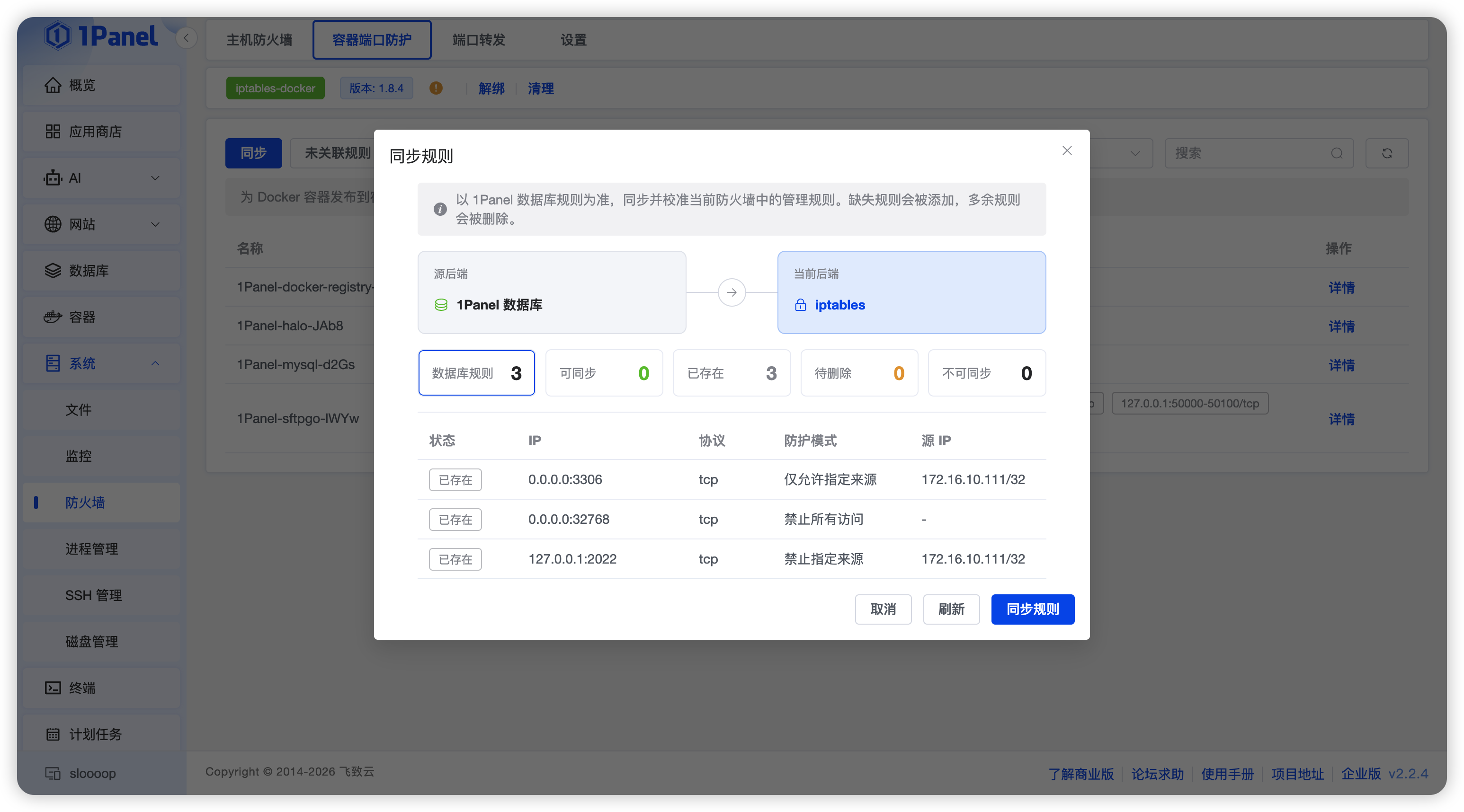Switch to 端口转发 tab
Image resolution: width=1464 pixels, height=812 pixels.
coord(479,40)
